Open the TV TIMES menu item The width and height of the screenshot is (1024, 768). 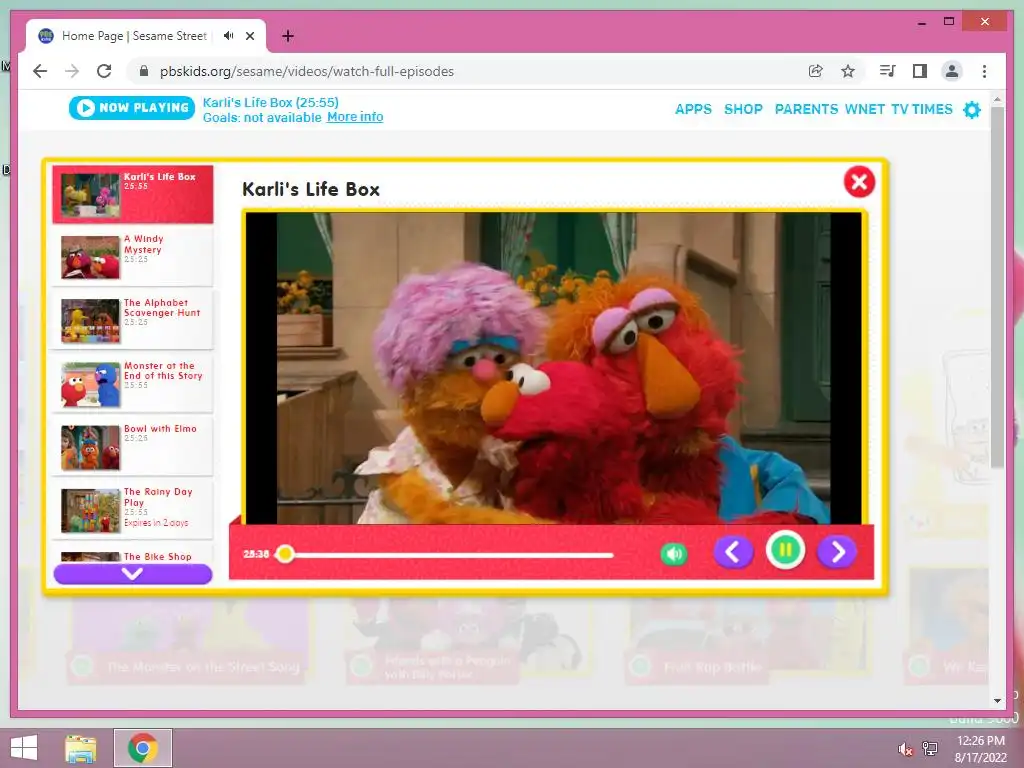(921, 109)
